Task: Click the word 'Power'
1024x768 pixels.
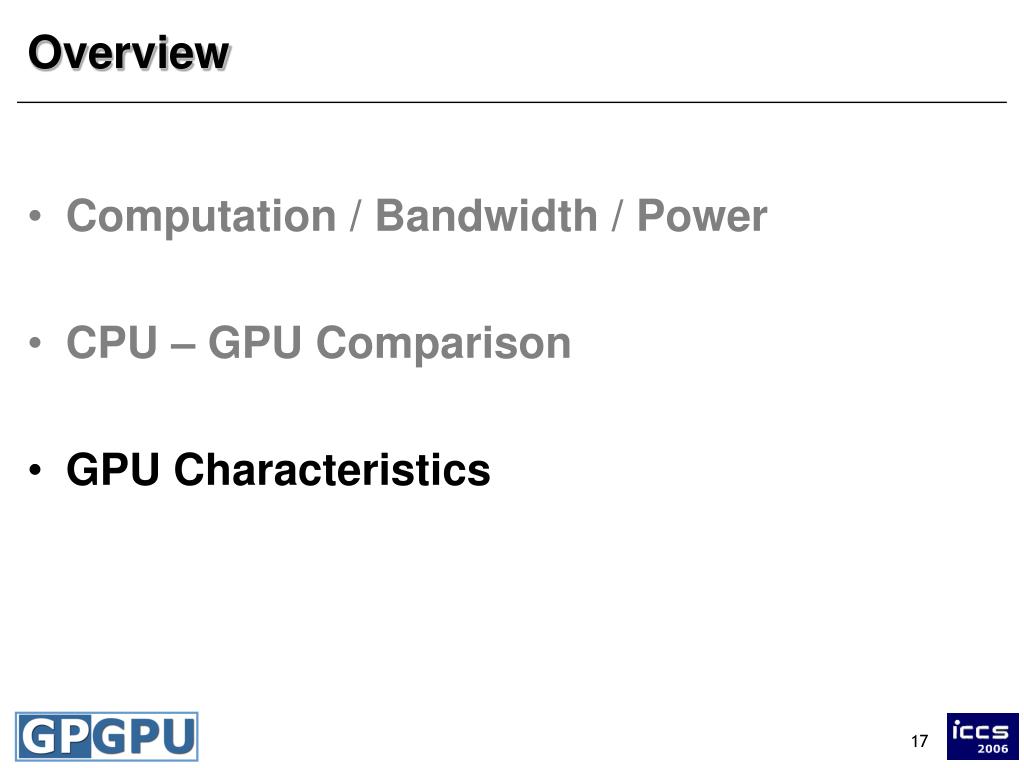Action: [702, 216]
